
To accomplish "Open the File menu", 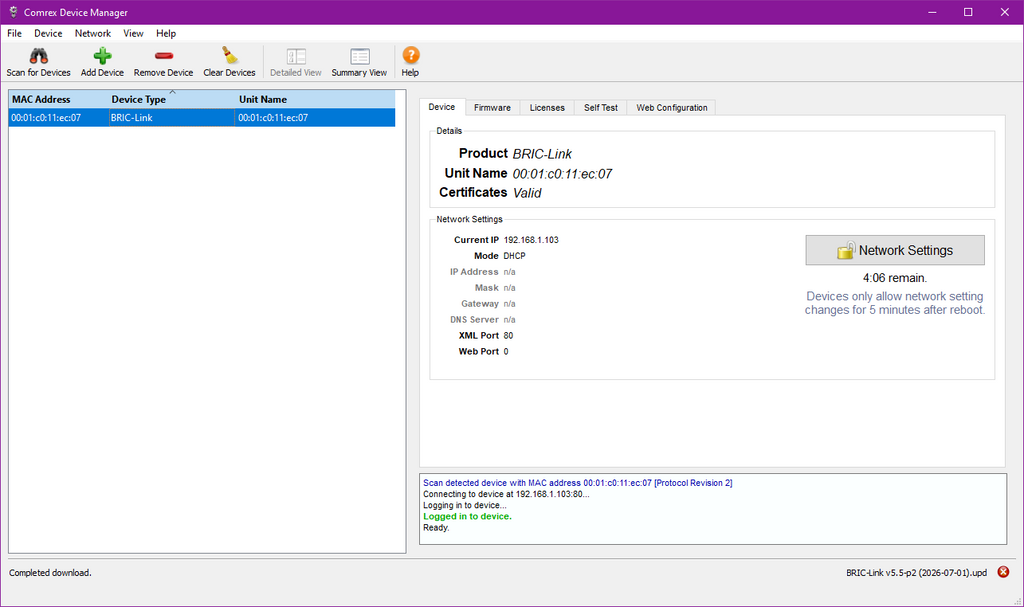I will [14, 33].
